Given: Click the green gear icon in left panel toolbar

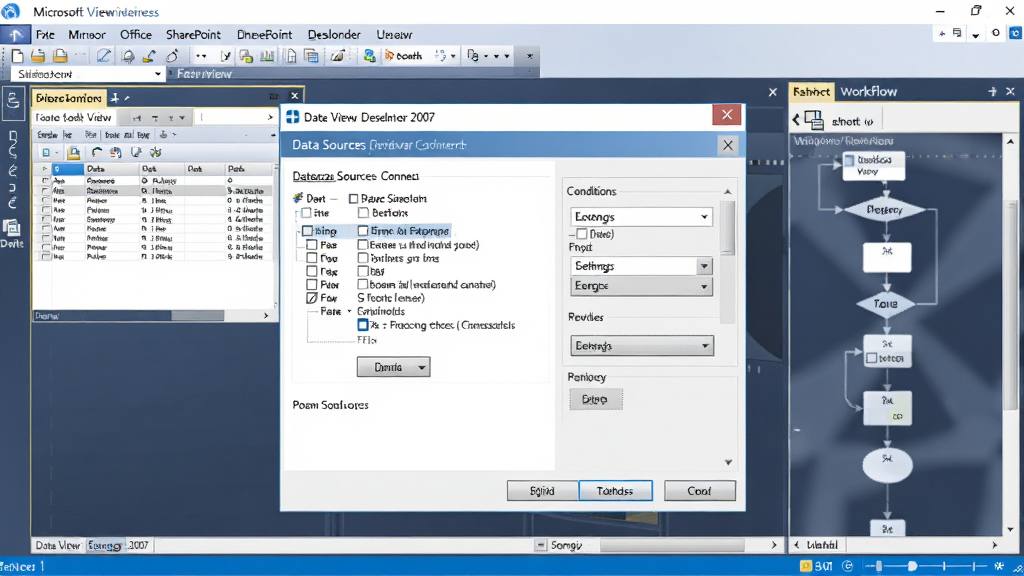Looking at the screenshot, I should point(155,153).
